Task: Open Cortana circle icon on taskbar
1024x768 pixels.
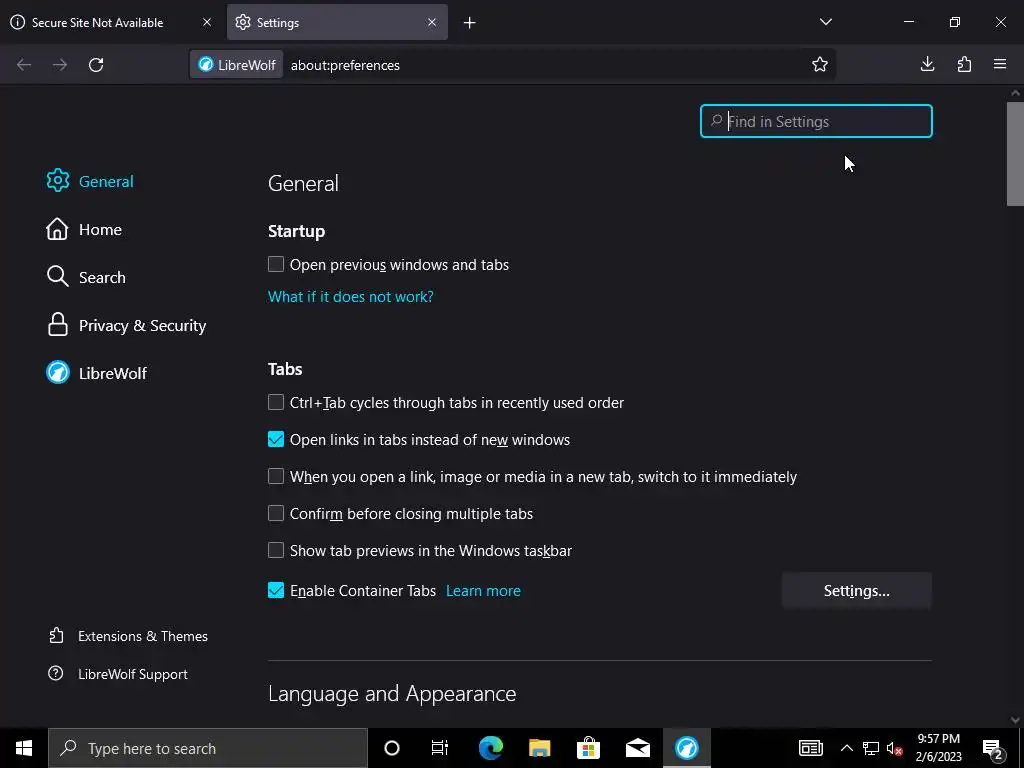Action: click(x=392, y=748)
